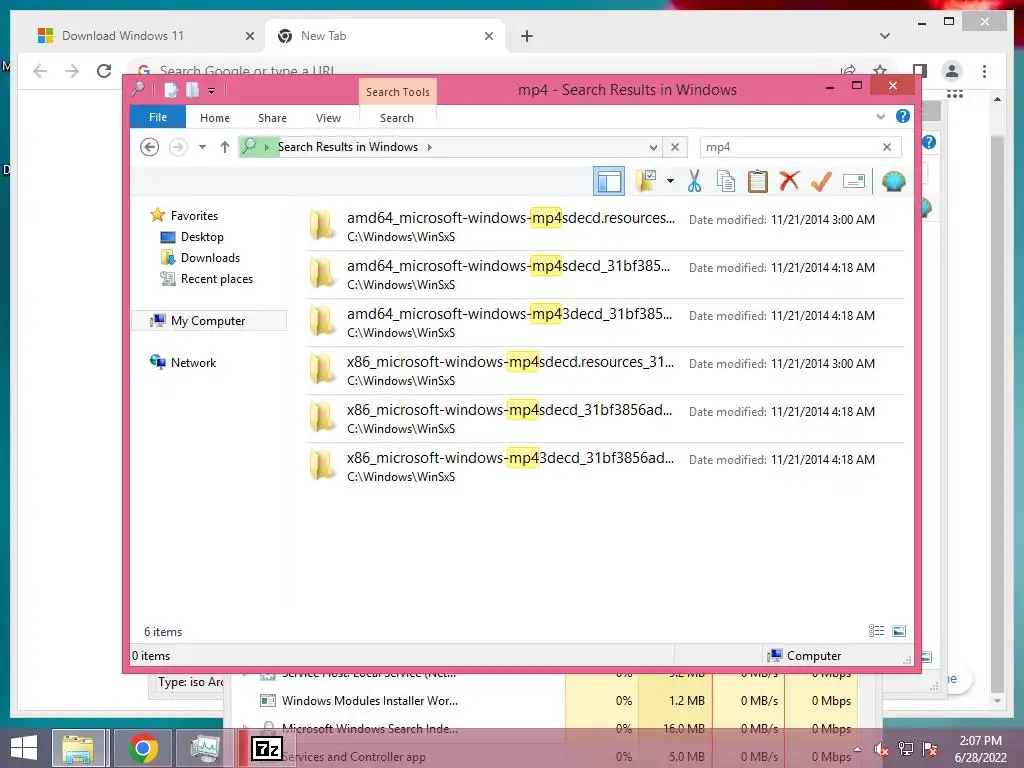Click the magnifier icon in Explorer title bar

point(138,89)
